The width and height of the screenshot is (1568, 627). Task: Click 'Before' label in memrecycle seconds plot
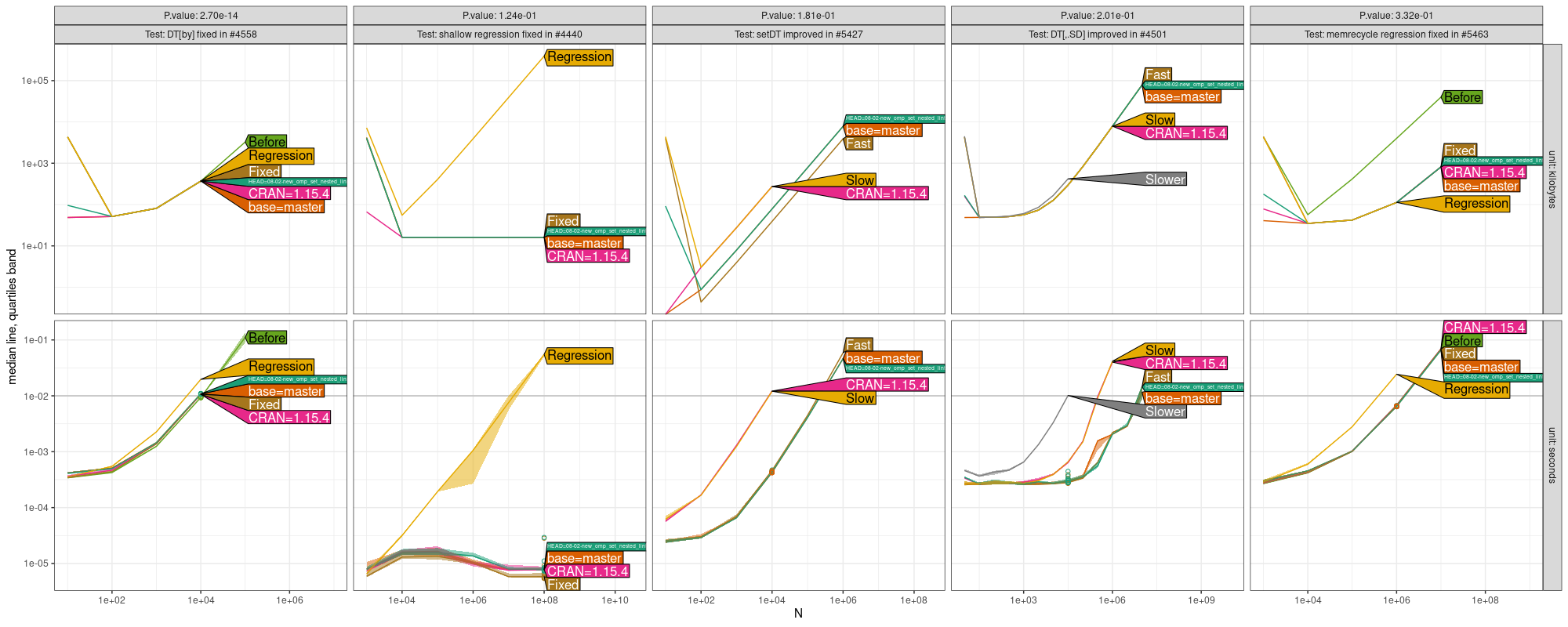point(1462,341)
